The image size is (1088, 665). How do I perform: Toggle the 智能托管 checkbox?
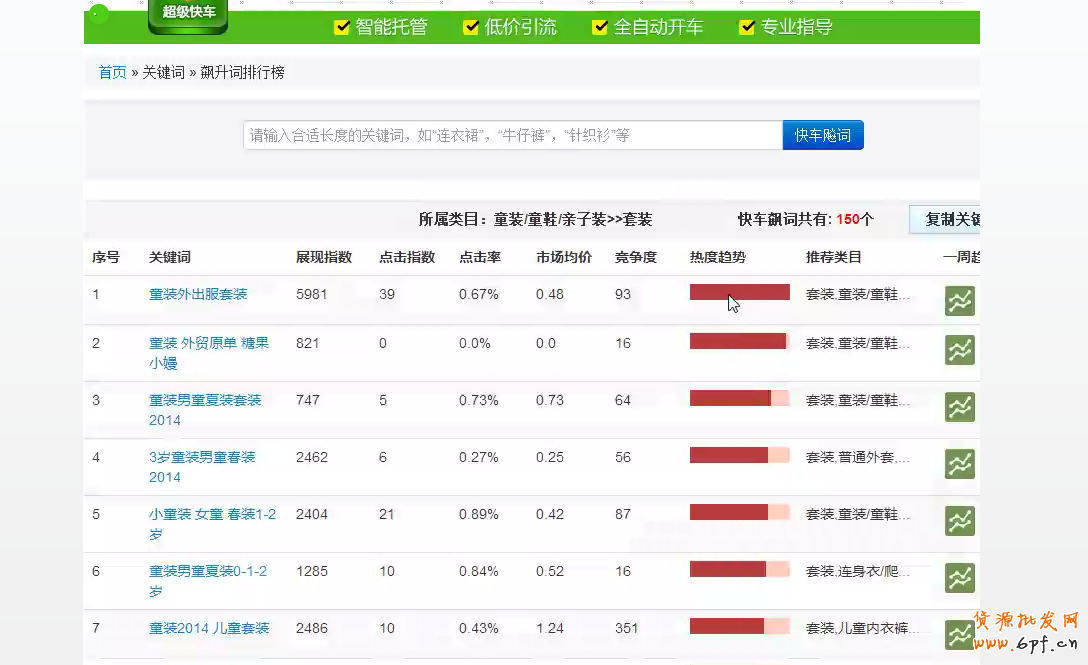pos(342,28)
